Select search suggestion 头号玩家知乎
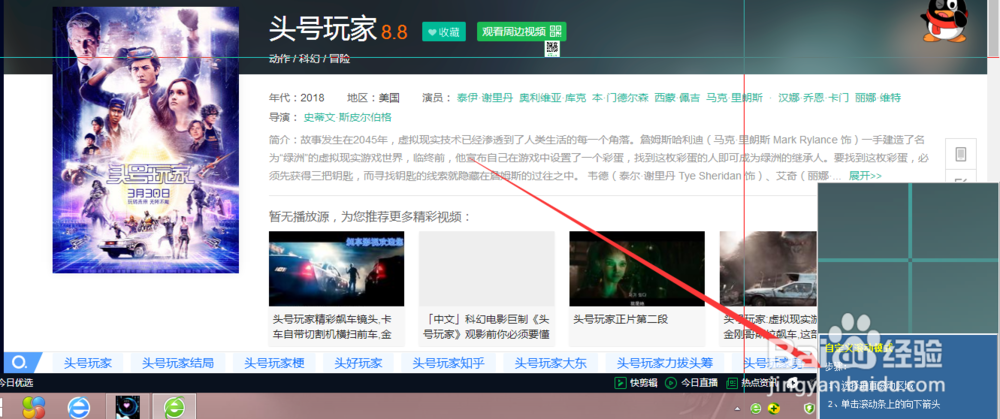Viewport: 1000px width, 419px height. [448, 364]
